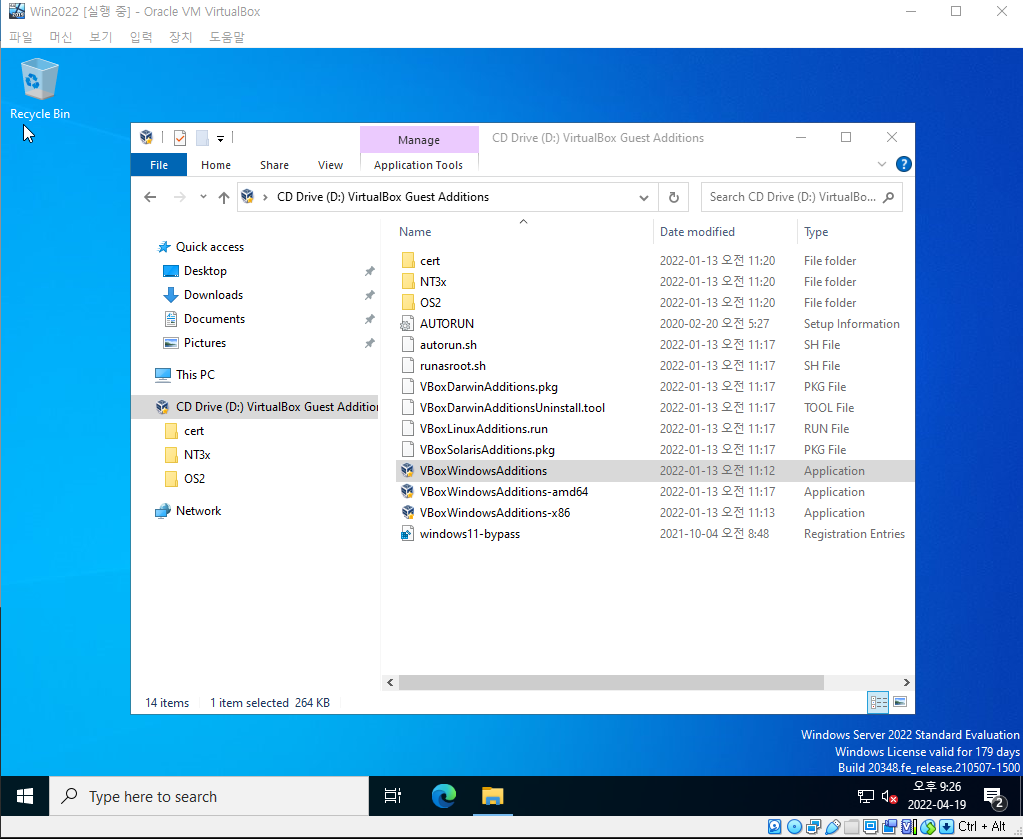This screenshot has height=839, width=1023.
Task: Switch to Large icons view layout
Action: (x=900, y=703)
